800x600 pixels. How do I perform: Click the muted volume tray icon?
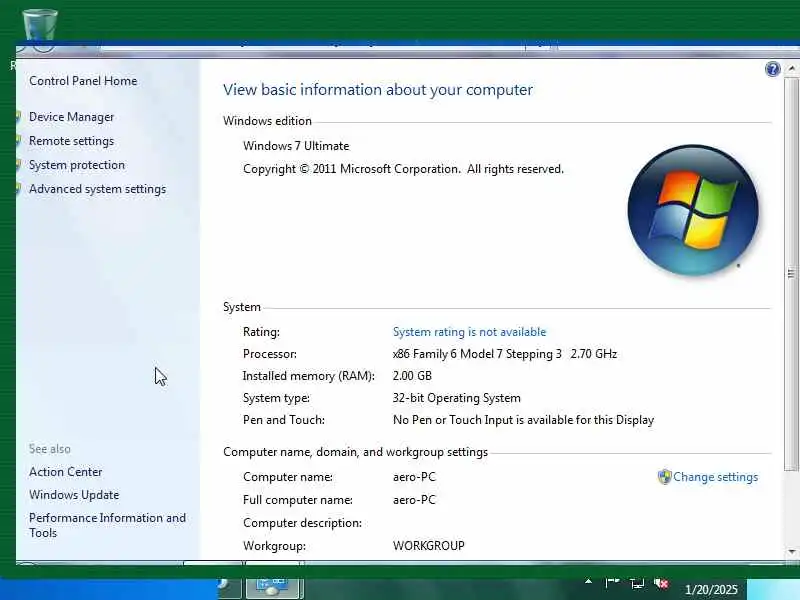(661, 583)
